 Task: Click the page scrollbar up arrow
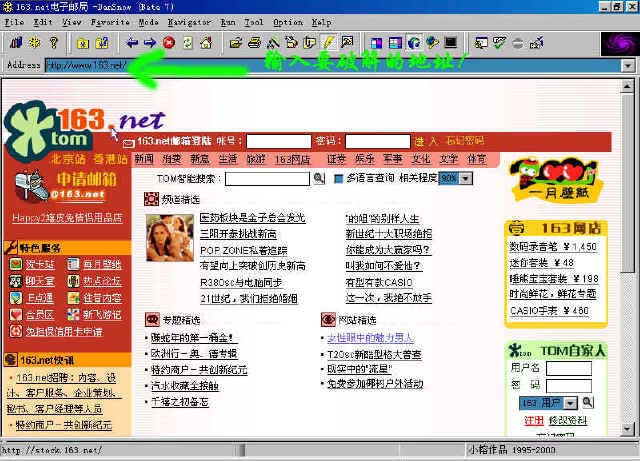click(627, 86)
